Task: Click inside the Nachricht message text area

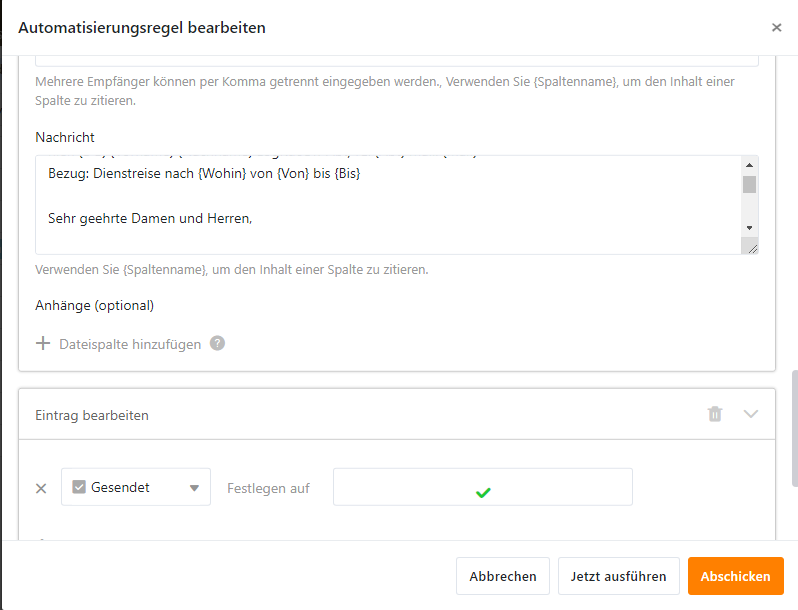Action: [388, 205]
